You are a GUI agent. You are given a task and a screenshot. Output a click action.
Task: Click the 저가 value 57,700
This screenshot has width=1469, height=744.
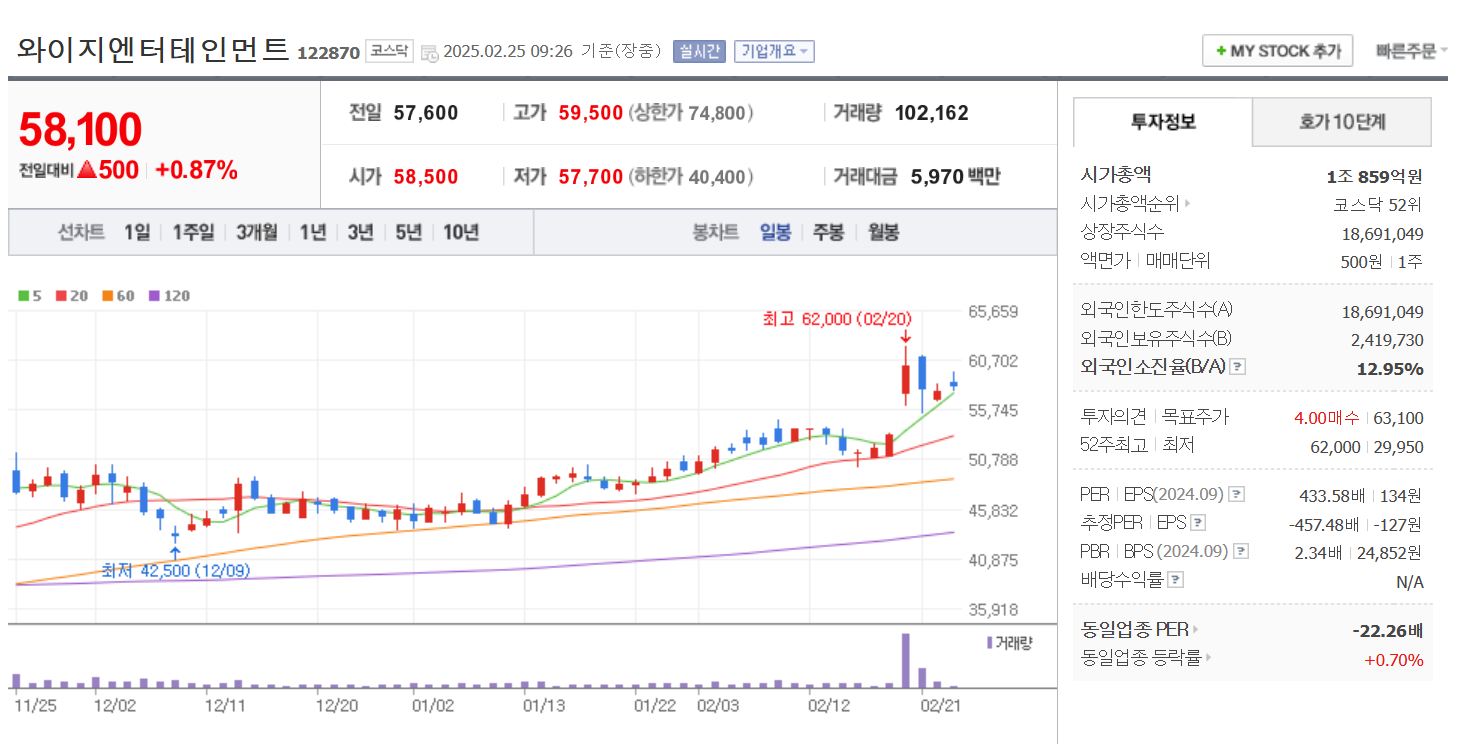click(x=591, y=177)
